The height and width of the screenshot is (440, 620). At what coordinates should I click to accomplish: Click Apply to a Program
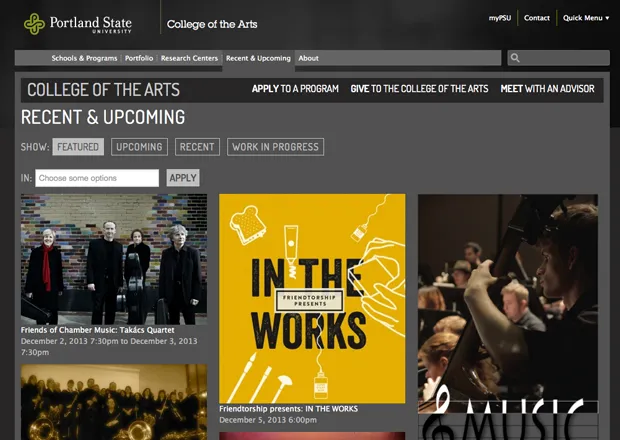click(x=295, y=89)
